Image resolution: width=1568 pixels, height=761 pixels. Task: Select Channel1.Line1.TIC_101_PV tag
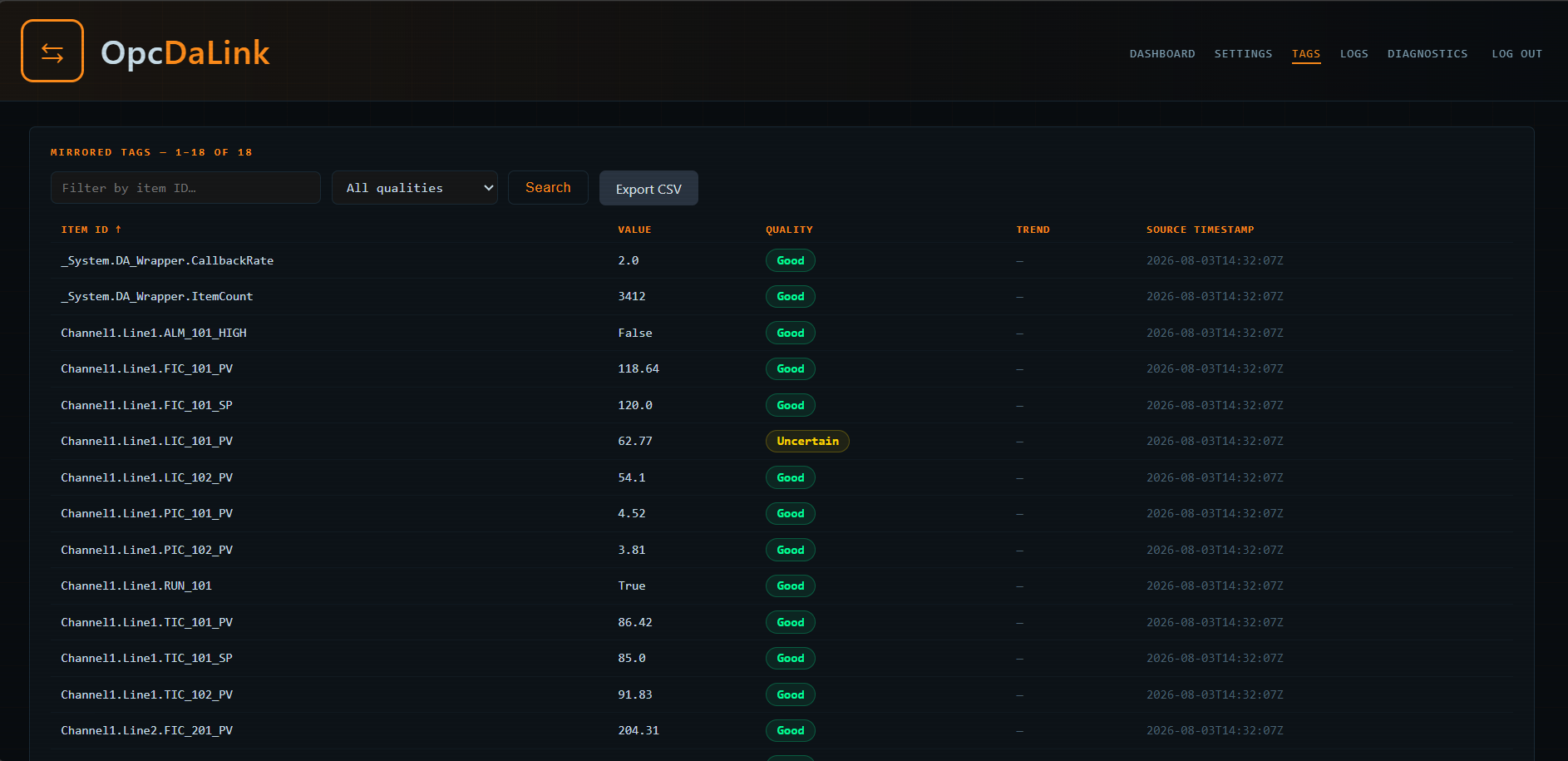146,622
